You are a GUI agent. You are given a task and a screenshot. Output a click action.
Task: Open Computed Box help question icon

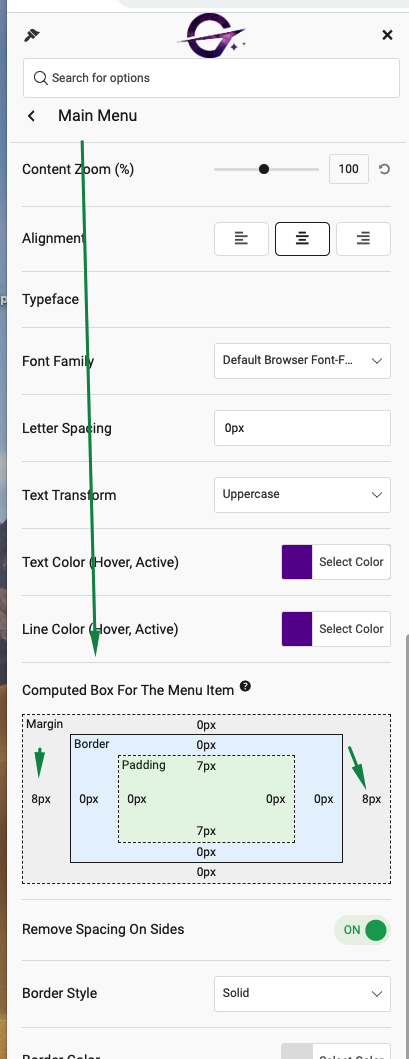pos(245,687)
